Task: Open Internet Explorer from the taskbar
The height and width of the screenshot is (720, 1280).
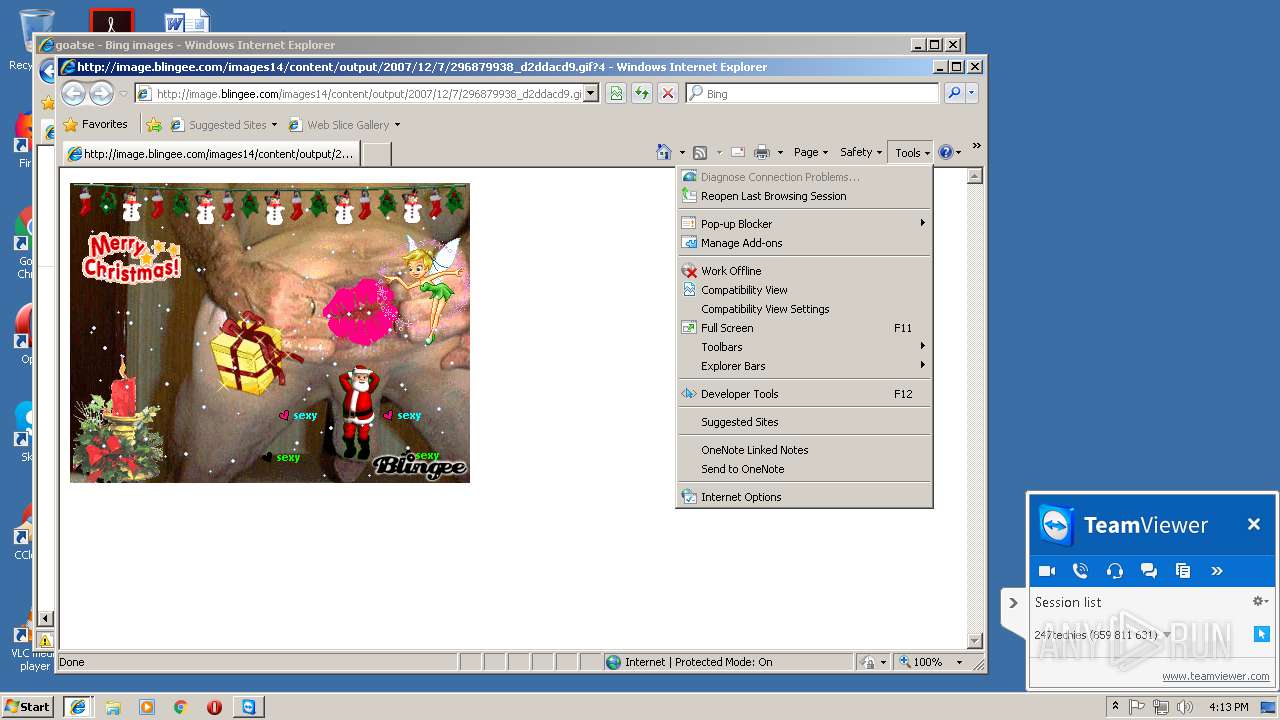Action: (78, 707)
